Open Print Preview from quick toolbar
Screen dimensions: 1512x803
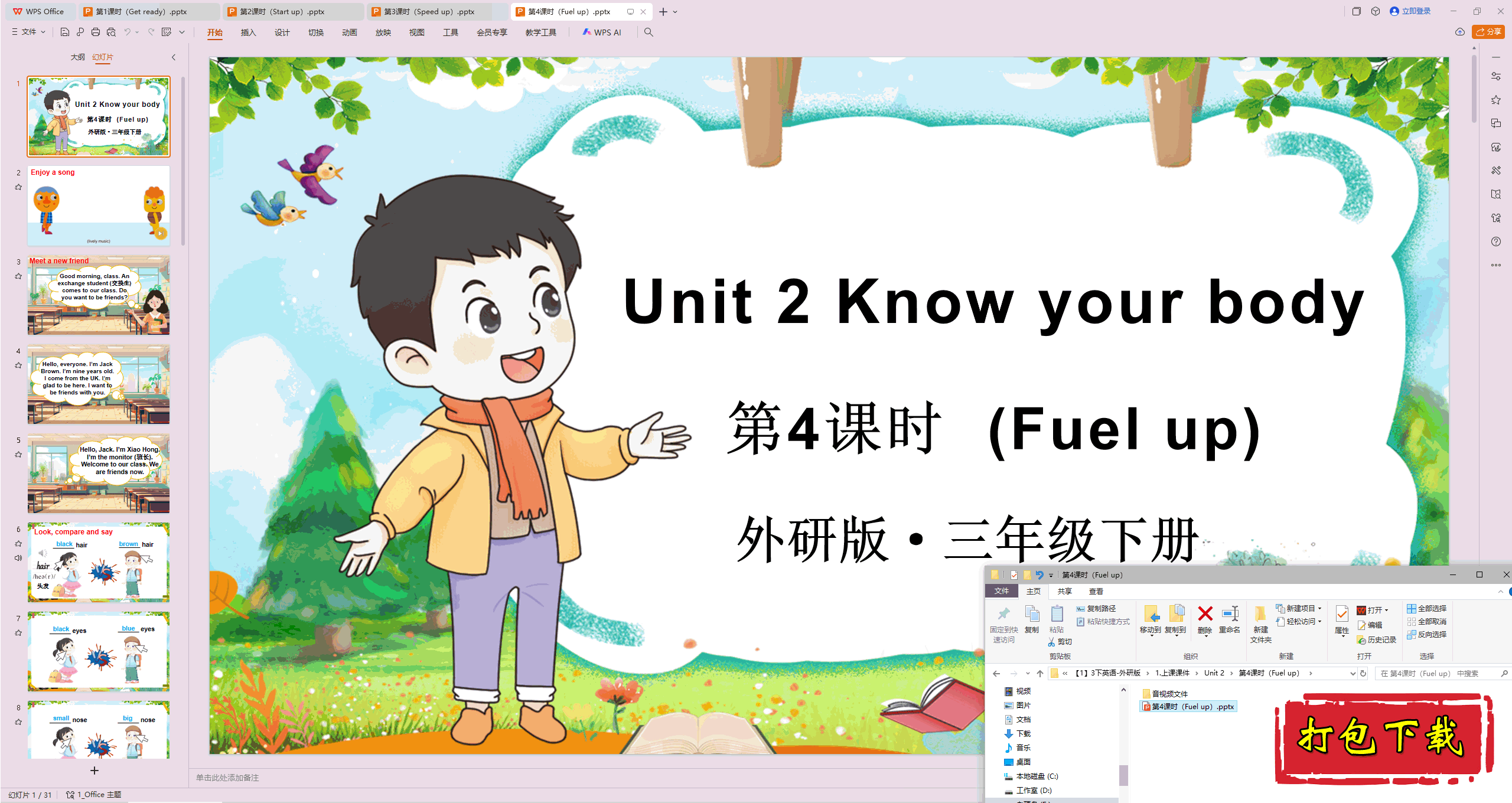coord(111,32)
